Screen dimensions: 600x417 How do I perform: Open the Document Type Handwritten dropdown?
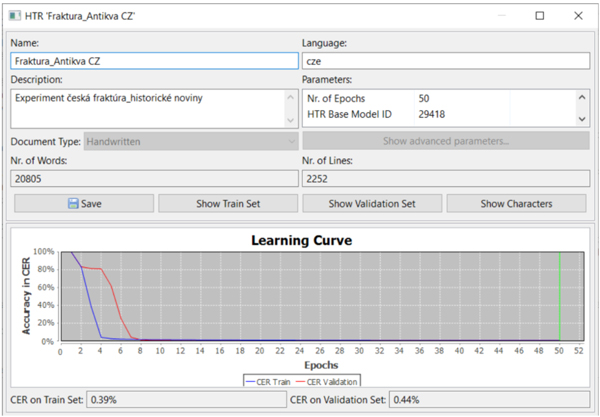pyautogui.click(x=191, y=142)
